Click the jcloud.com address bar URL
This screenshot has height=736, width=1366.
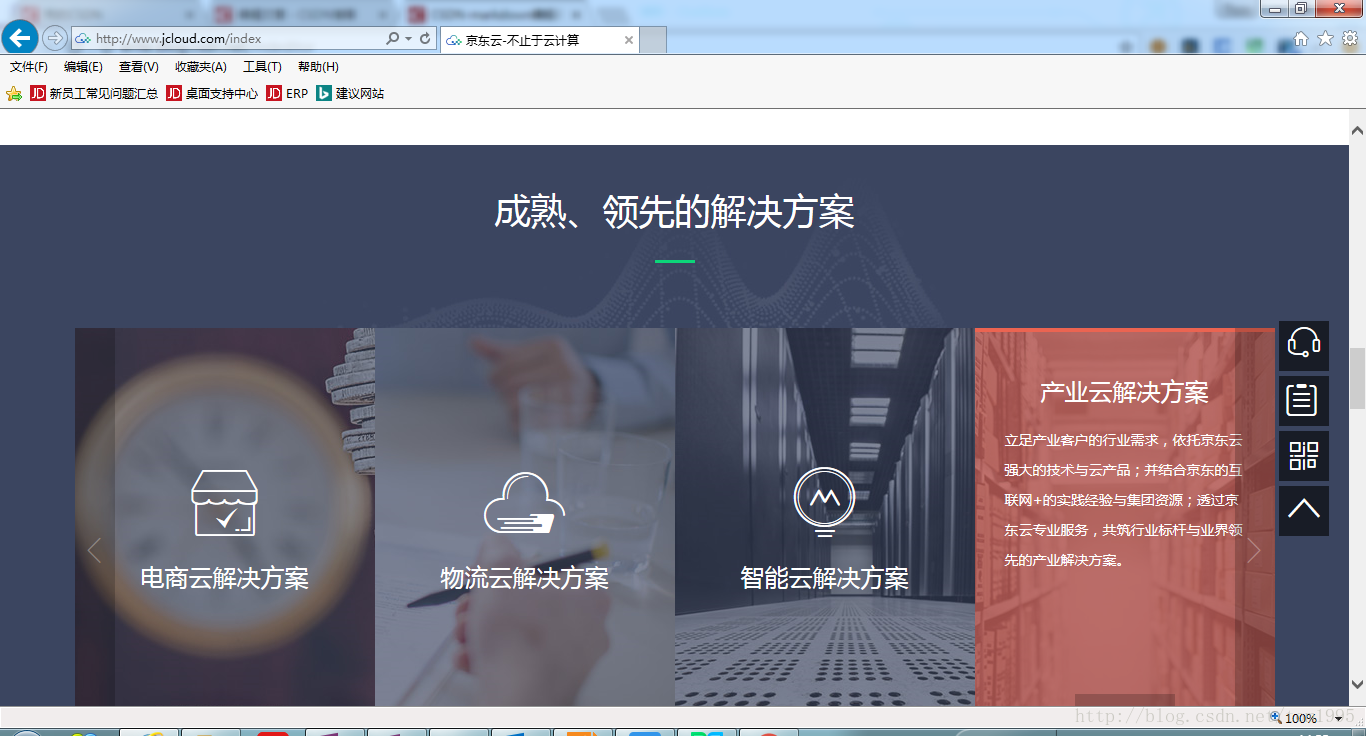click(x=179, y=39)
